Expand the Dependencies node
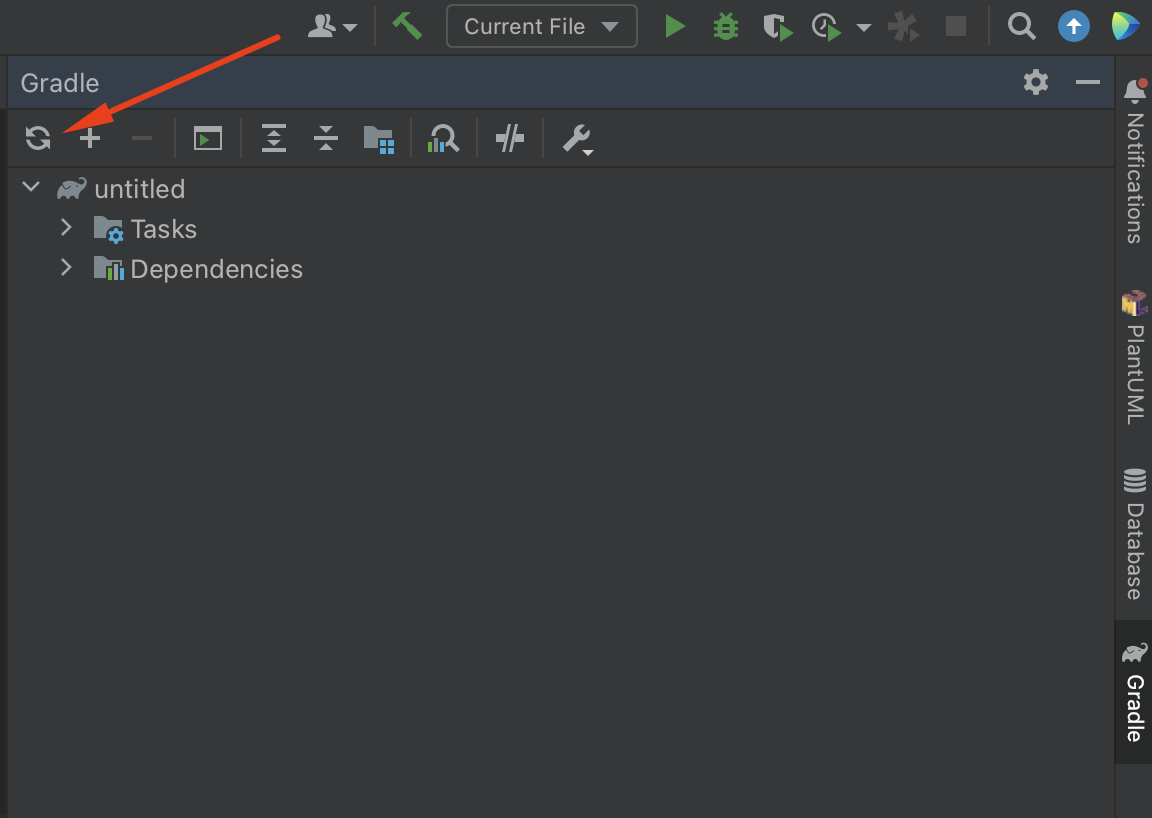 (x=66, y=268)
